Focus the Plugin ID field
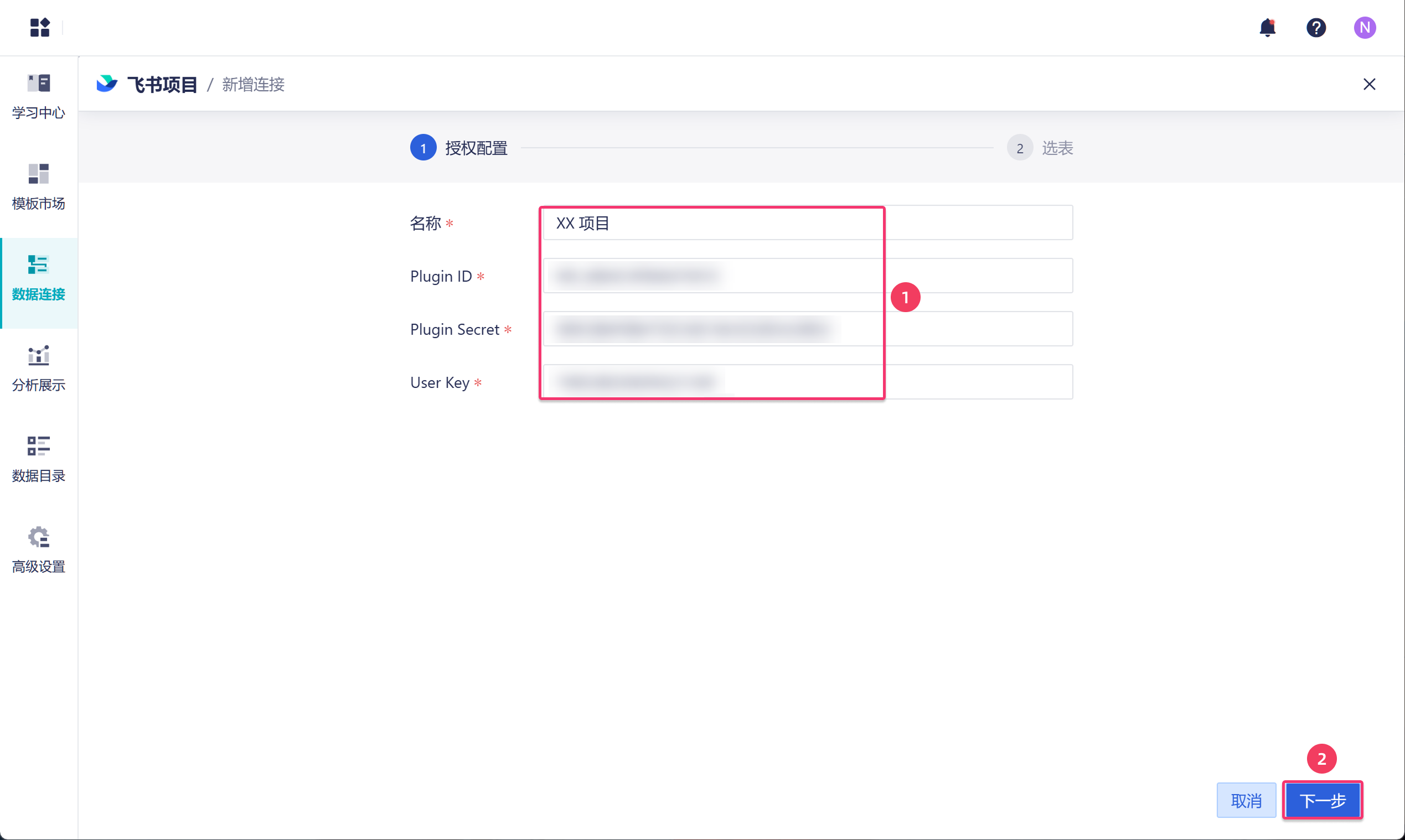This screenshot has height=840, width=1405. 807,276
